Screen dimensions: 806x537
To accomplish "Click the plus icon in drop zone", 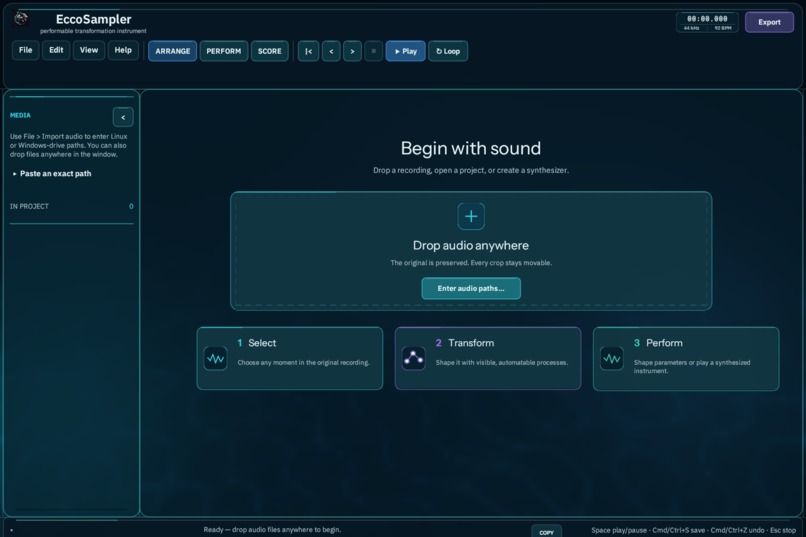I will [x=471, y=216].
